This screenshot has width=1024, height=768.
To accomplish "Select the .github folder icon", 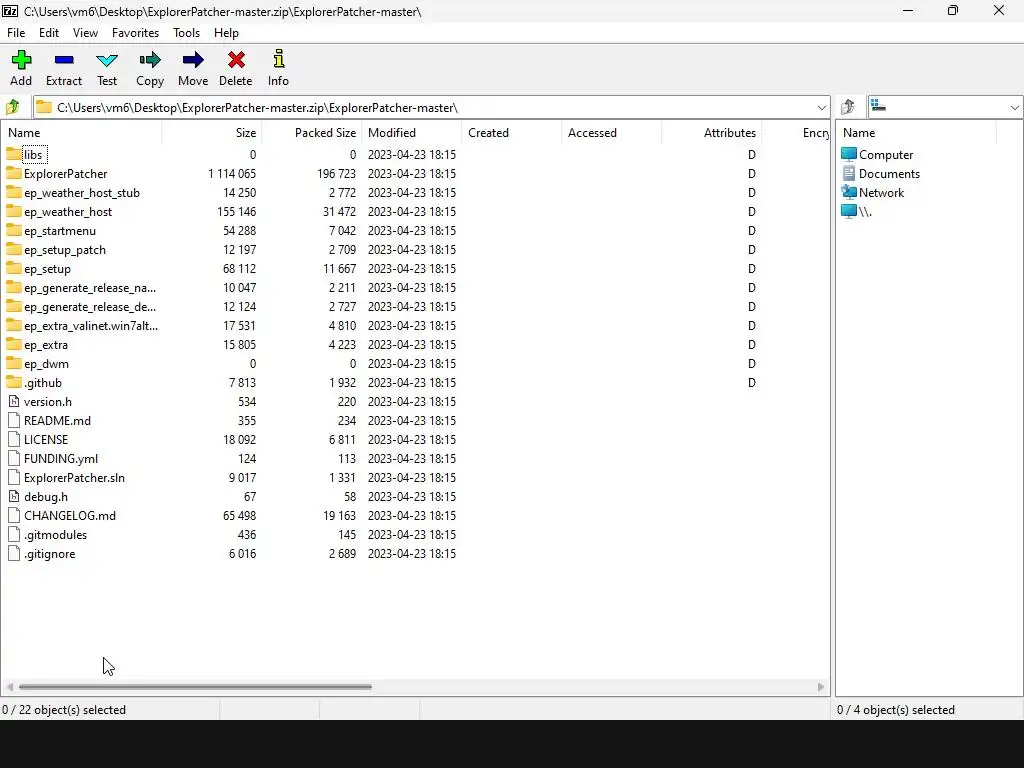I will pos(14,382).
